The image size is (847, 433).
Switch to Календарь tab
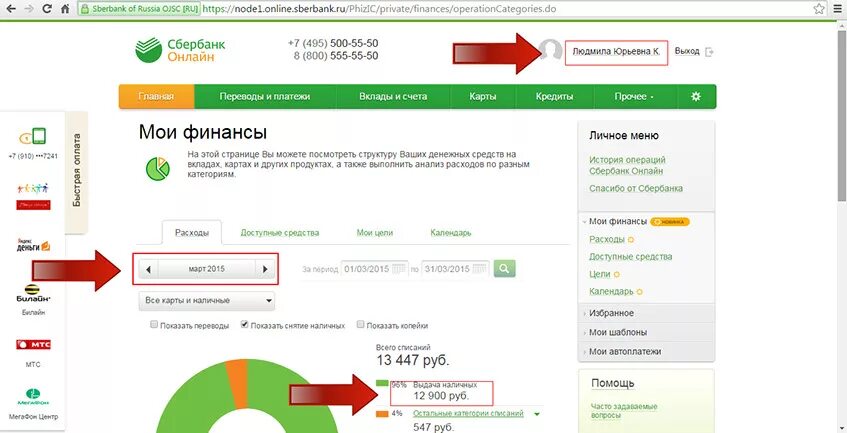tap(451, 233)
